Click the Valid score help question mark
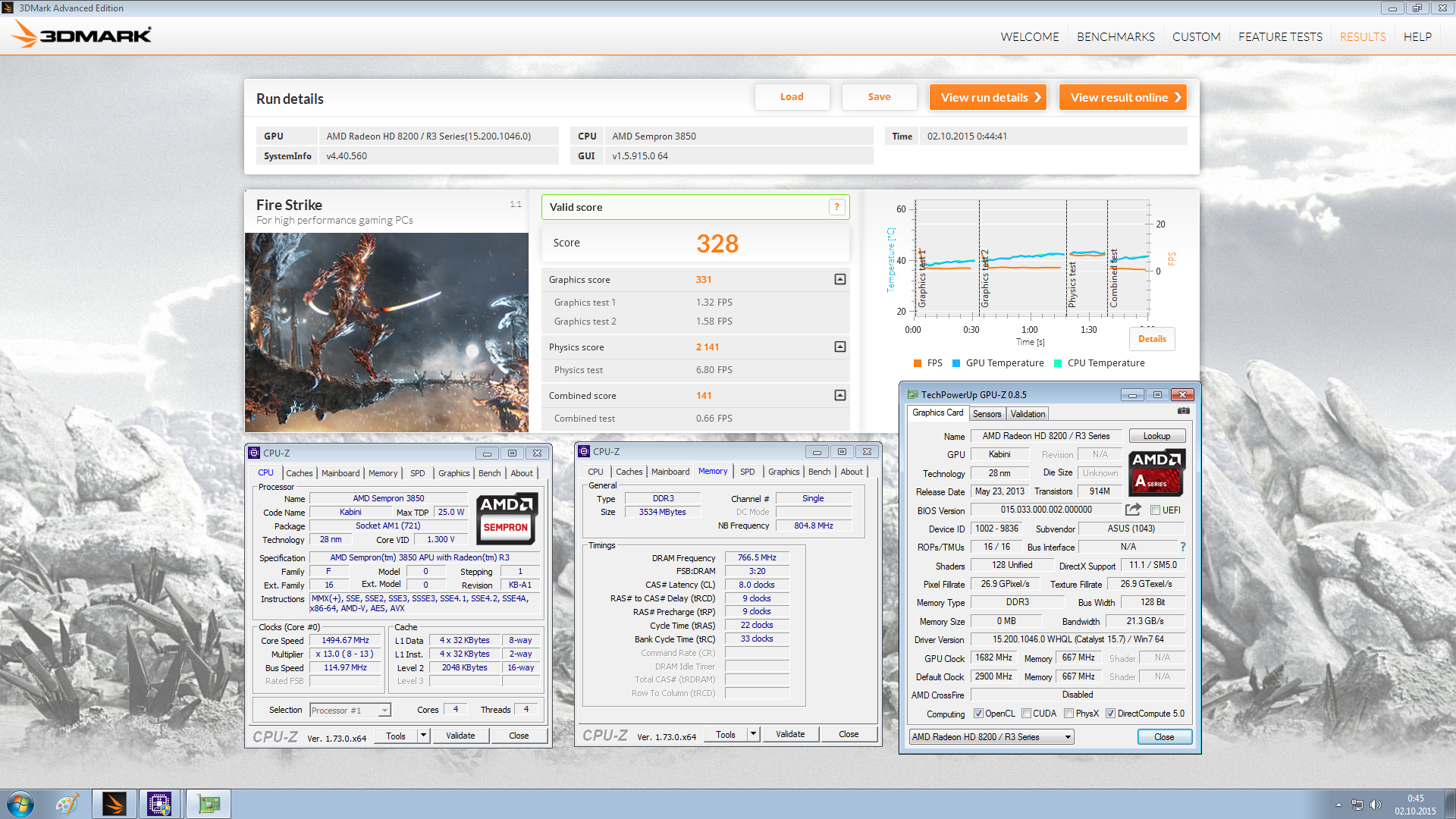 (x=837, y=207)
